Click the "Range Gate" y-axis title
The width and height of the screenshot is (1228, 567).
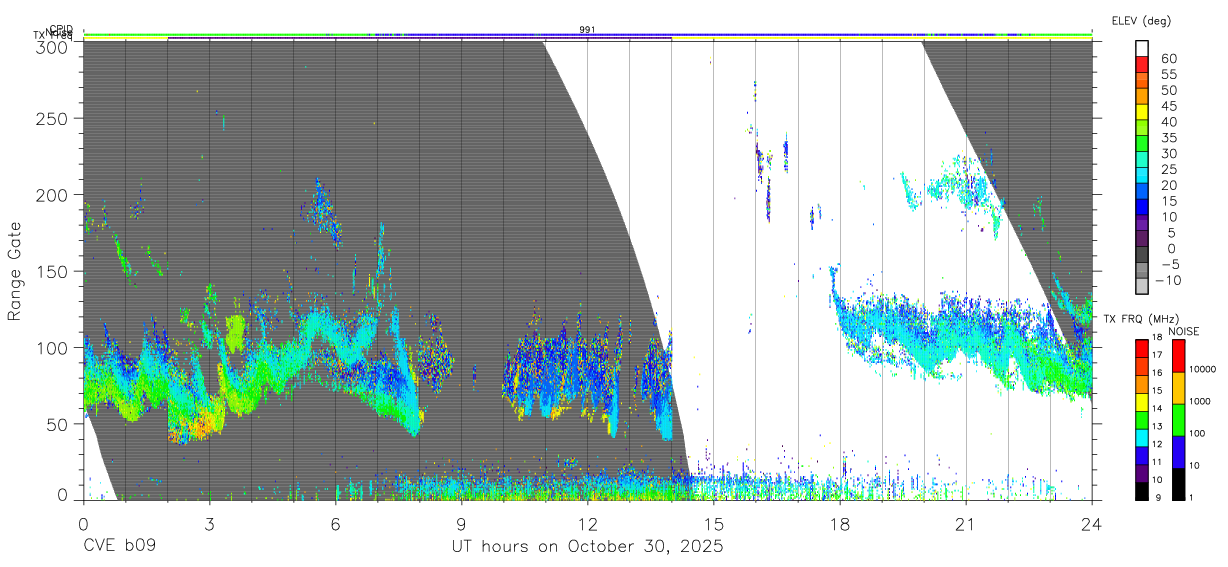coord(15,271)
